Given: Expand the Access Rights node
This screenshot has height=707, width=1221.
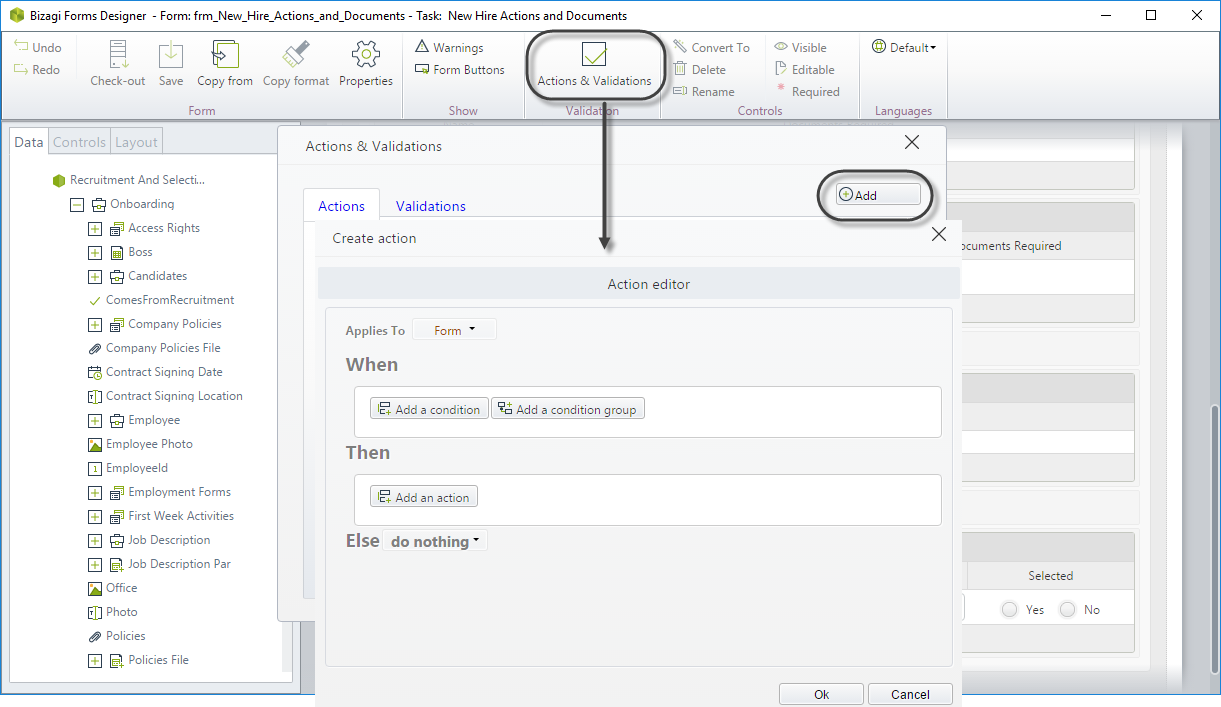Looking at the screenshot, I should (x=95, y=228).
